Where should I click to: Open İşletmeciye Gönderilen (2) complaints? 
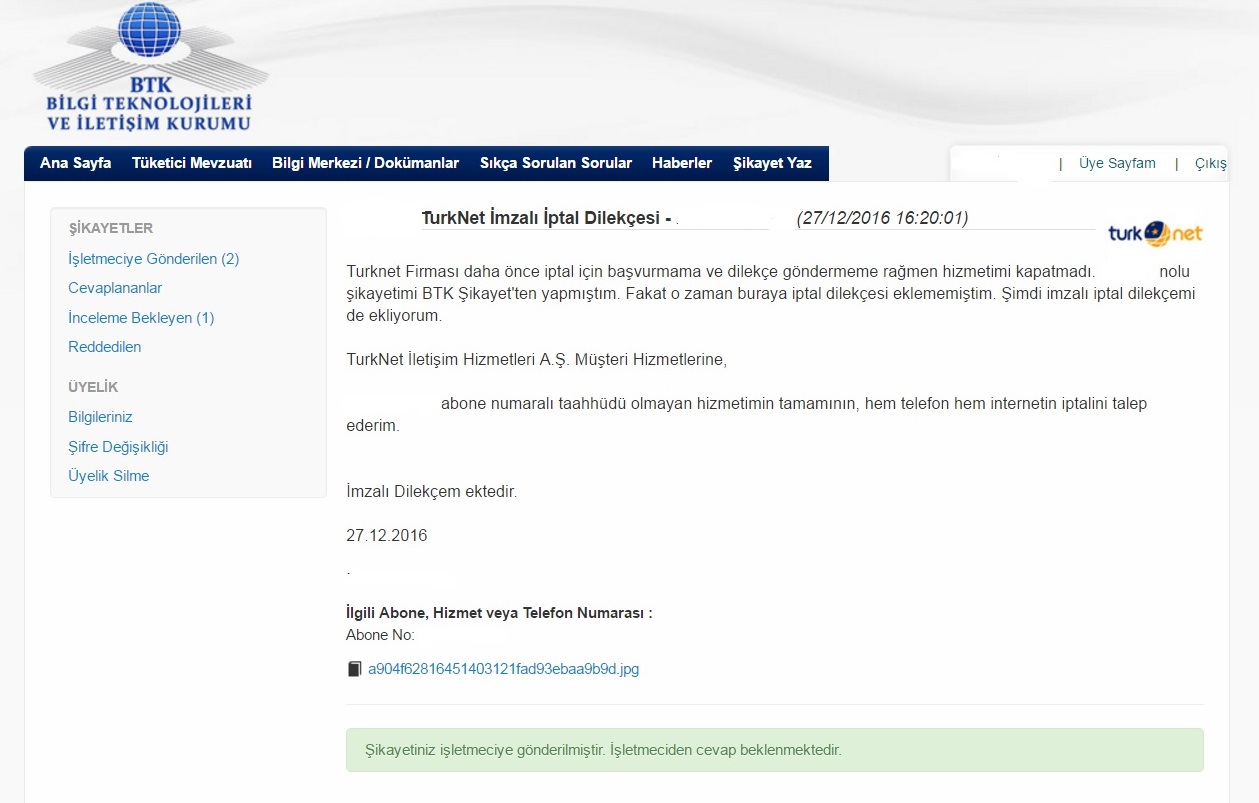click(x=154, y=259)
